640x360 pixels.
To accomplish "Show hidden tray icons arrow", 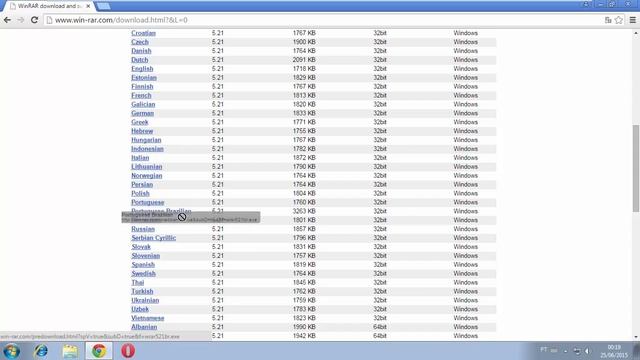I will click(x=565, y=351).
